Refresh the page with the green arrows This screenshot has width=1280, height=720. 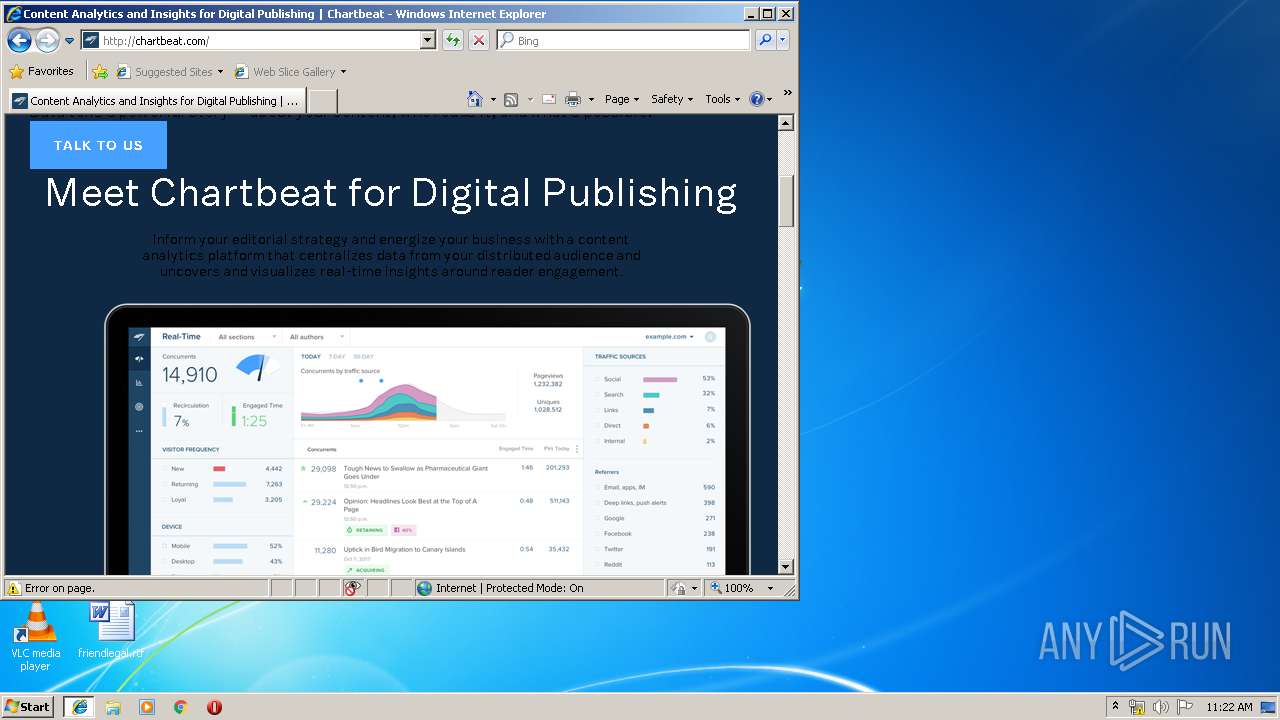click(x=453, y=40)
